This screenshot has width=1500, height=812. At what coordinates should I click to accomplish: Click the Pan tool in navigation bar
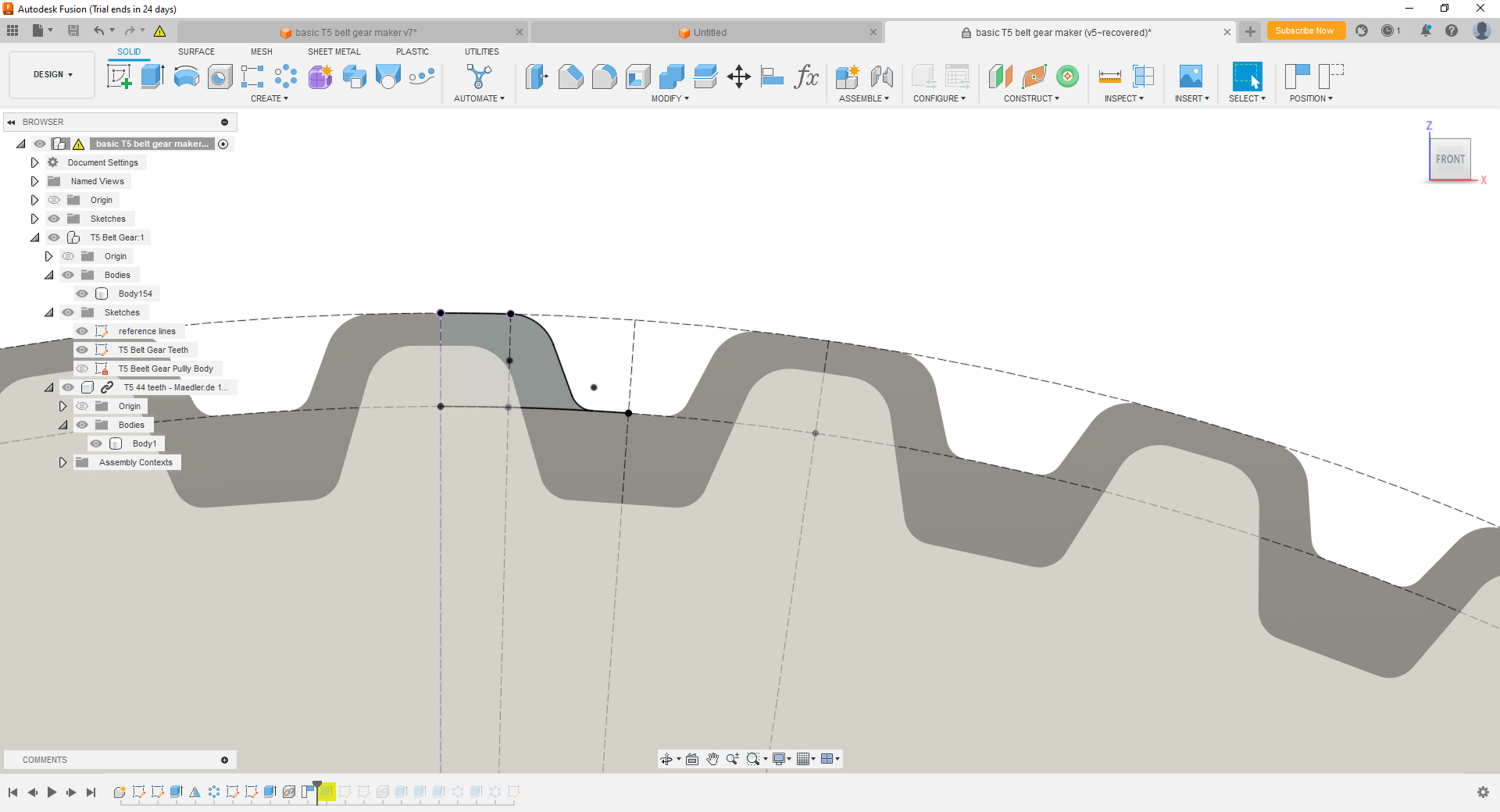click(712, 758)
